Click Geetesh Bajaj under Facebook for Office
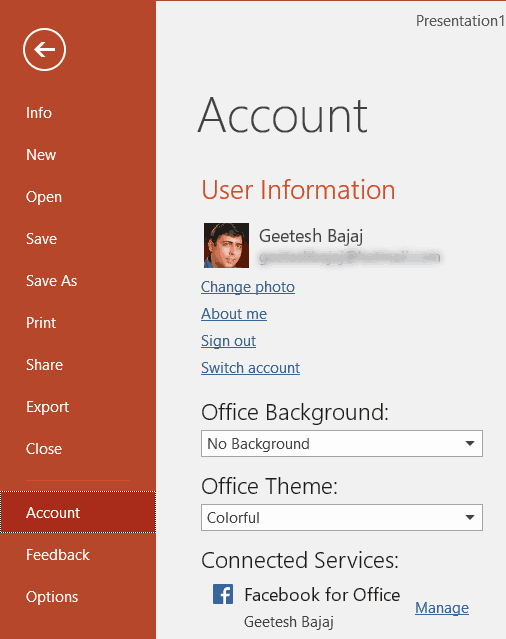The width and height of the screenshot is (506, 639). click(288, 622)
